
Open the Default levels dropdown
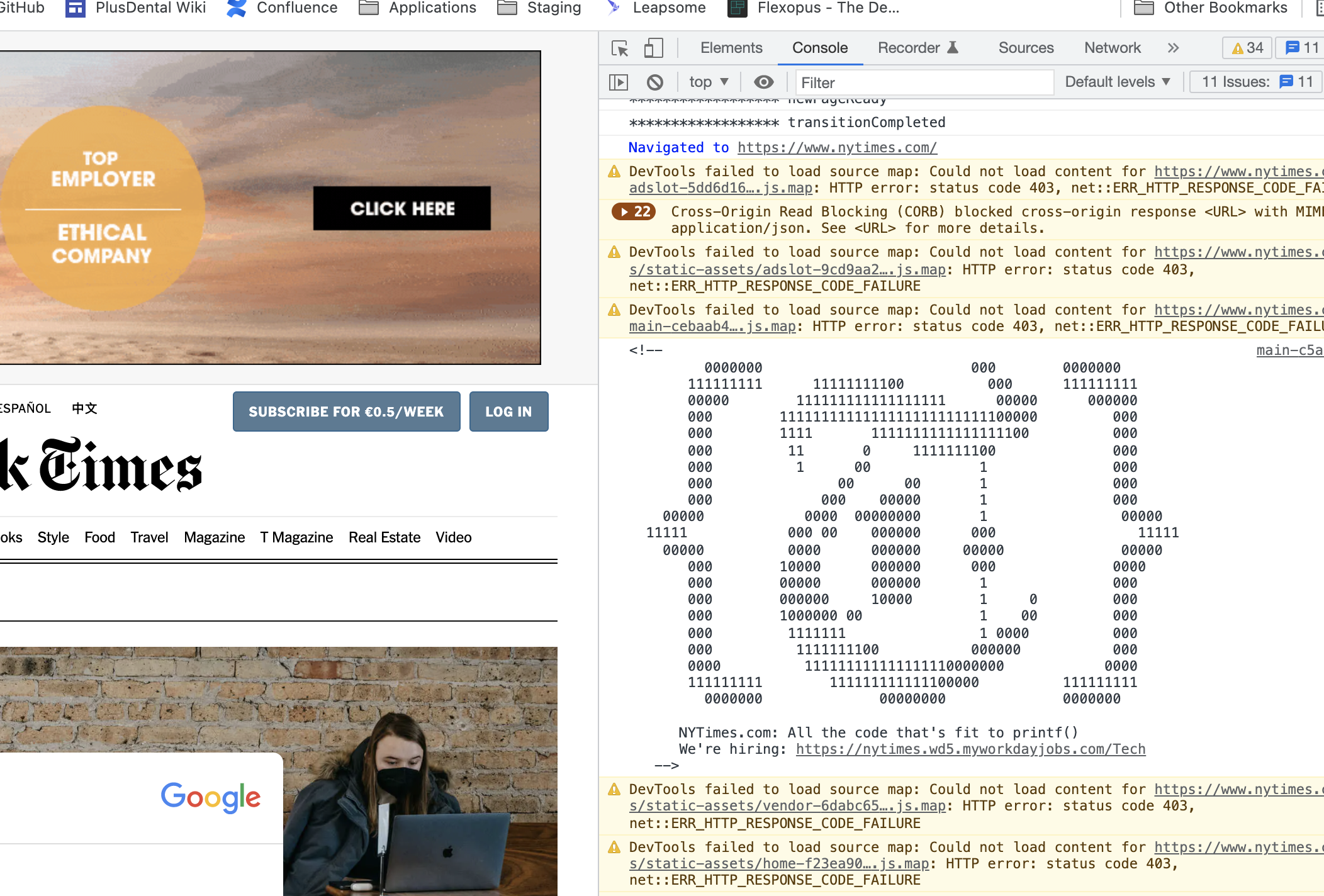click(x=1118, y=82)
